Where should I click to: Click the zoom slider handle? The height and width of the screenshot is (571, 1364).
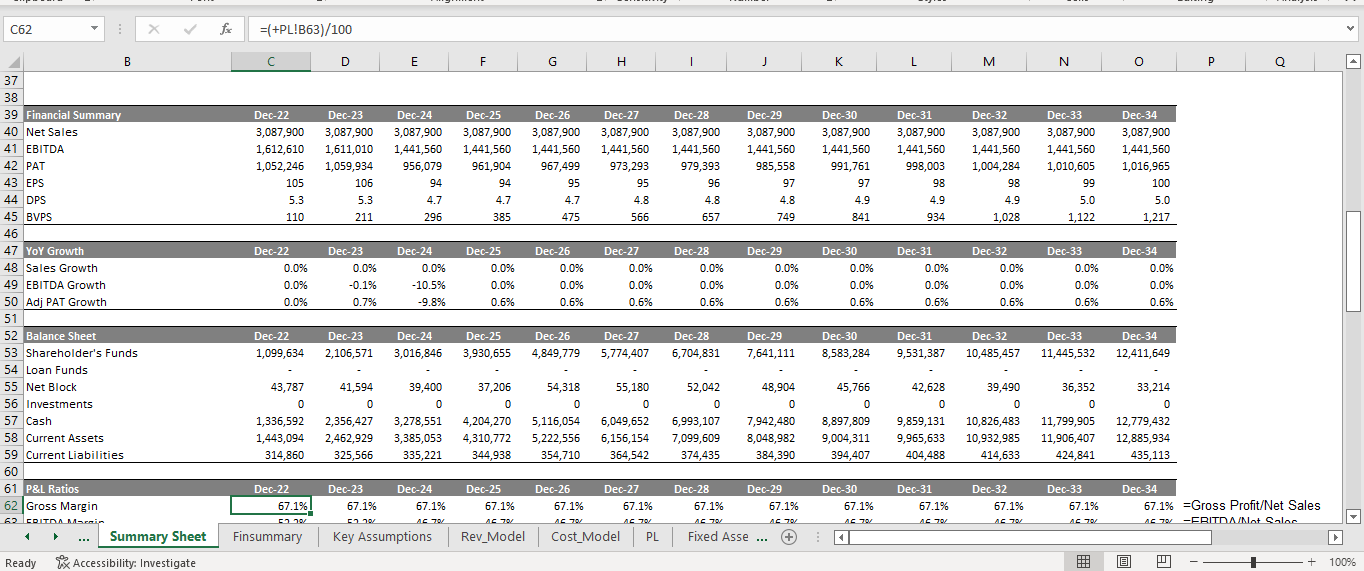click(1253, 562)
